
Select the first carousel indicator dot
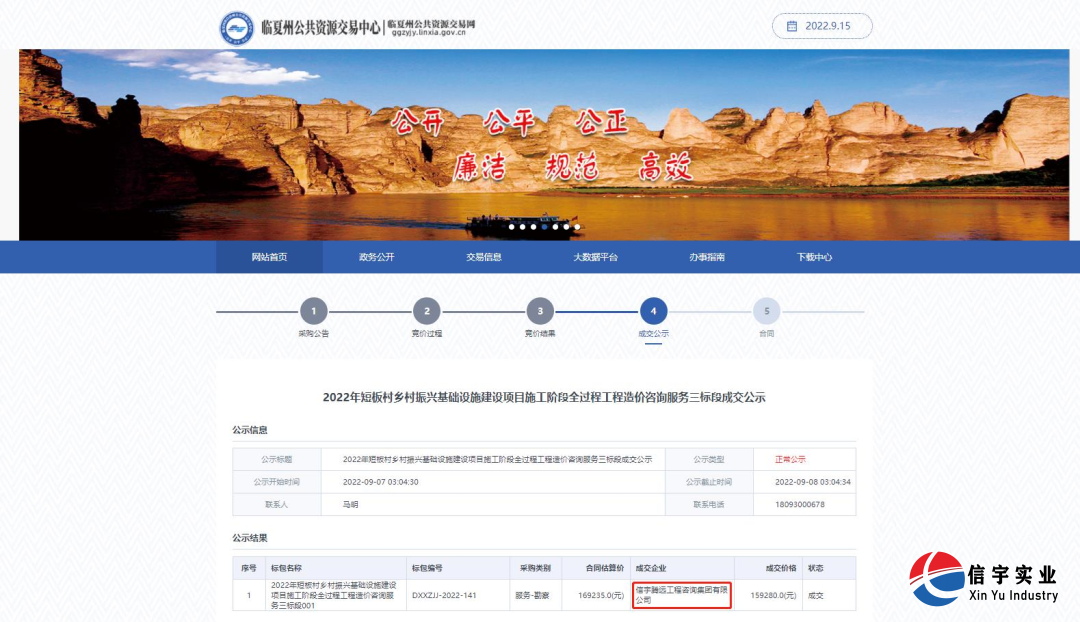[x=512, y=227]
